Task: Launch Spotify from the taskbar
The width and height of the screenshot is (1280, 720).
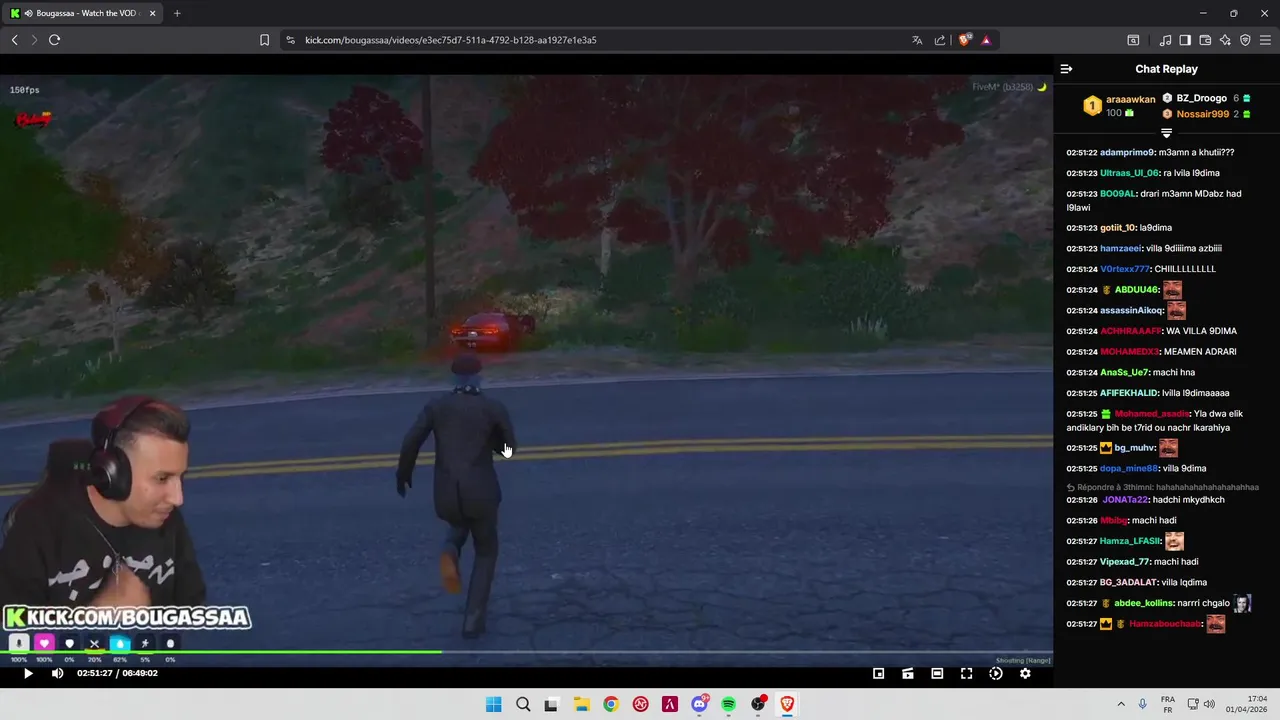Action: tap(728, 704)
